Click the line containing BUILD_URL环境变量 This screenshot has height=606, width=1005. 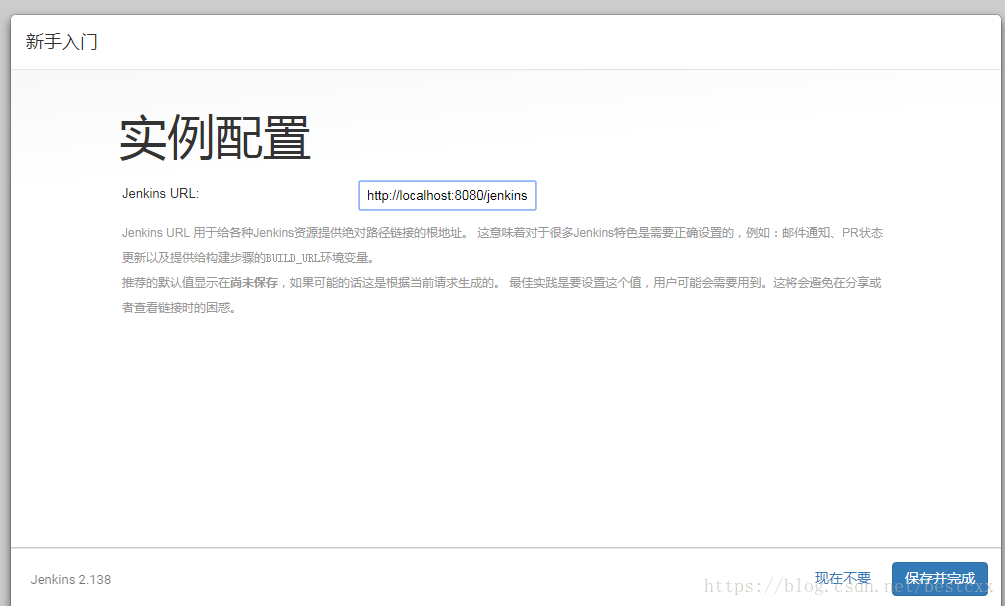pos(249,258)
